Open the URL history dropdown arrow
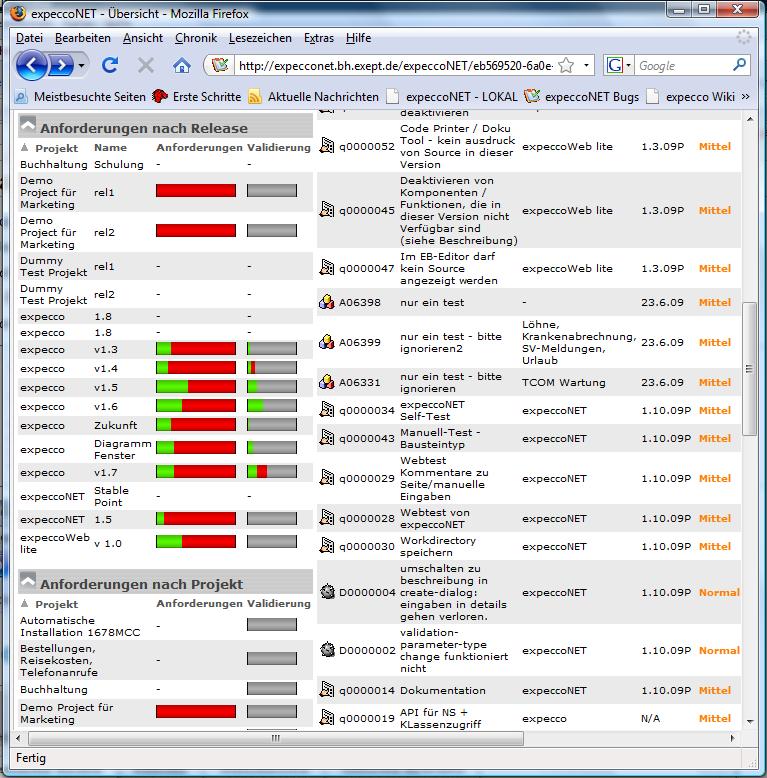767x778 pixels. point(587,65)
